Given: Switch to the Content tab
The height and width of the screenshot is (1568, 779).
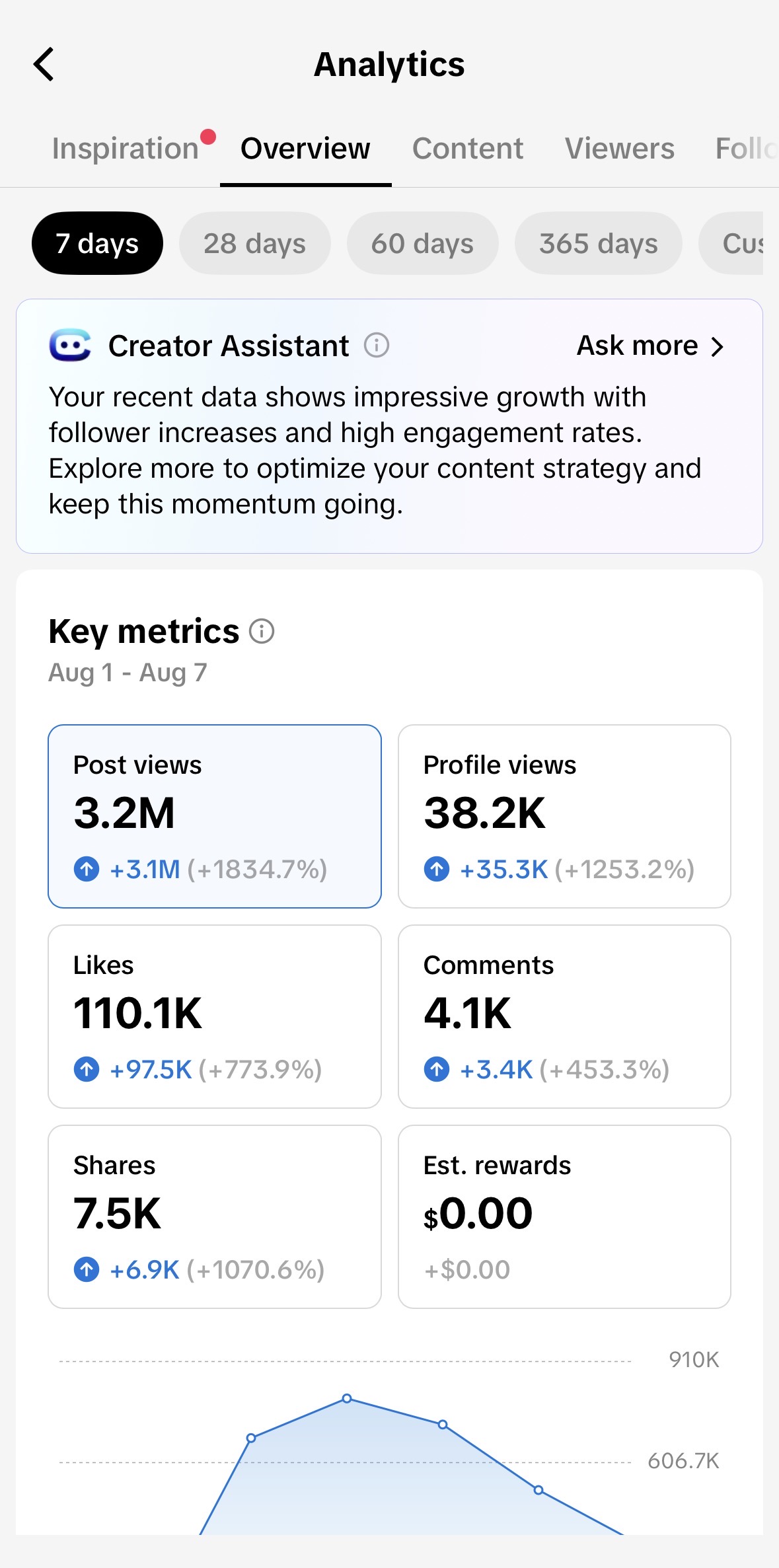Looking at the screenshot, I should pos(467,148).
